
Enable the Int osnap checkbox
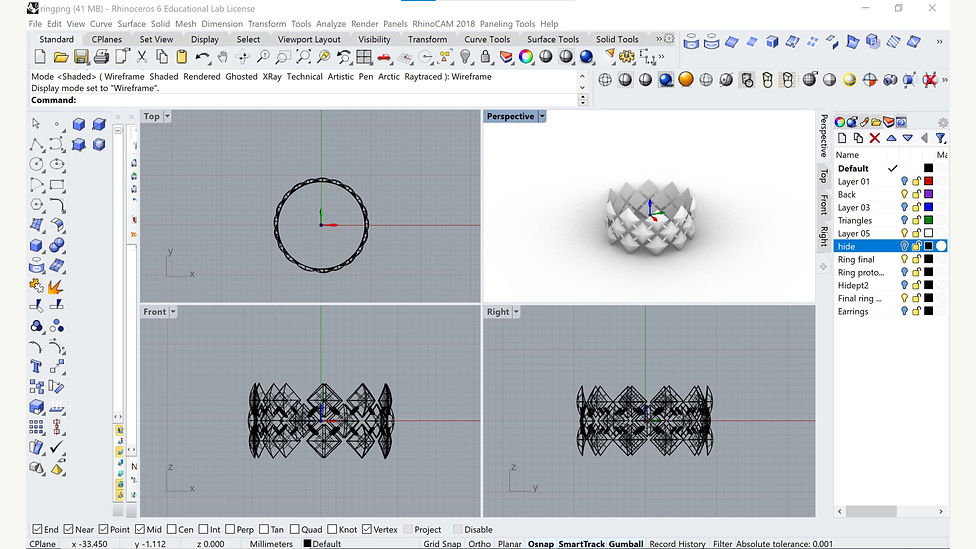tap(204, 529)
